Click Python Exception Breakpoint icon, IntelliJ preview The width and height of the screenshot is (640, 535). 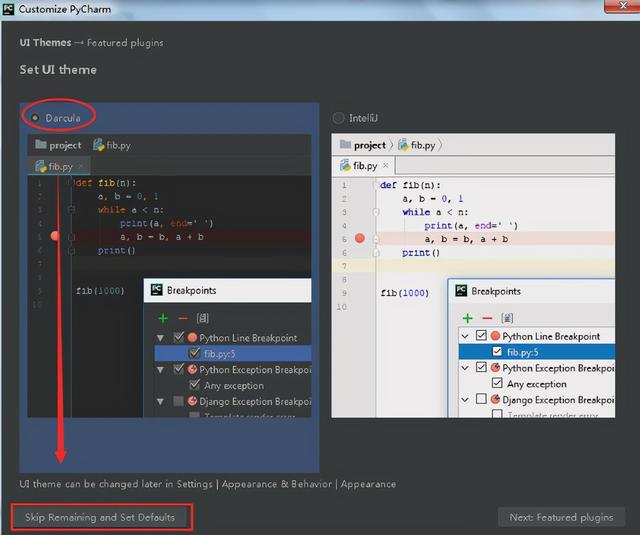[x=496, y=367]
